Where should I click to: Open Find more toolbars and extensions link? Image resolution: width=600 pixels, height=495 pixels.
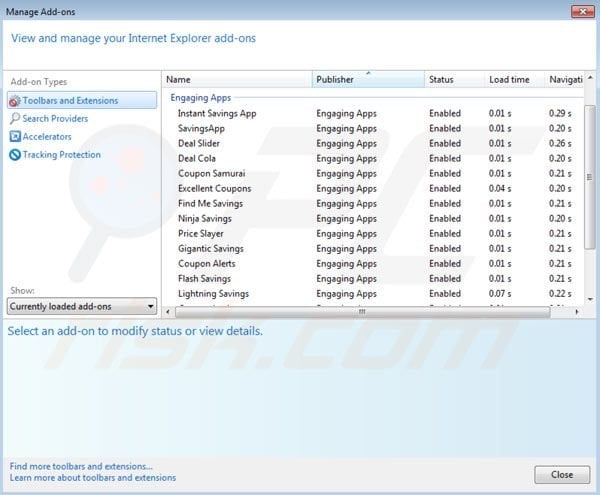click(x=81, y=466)
